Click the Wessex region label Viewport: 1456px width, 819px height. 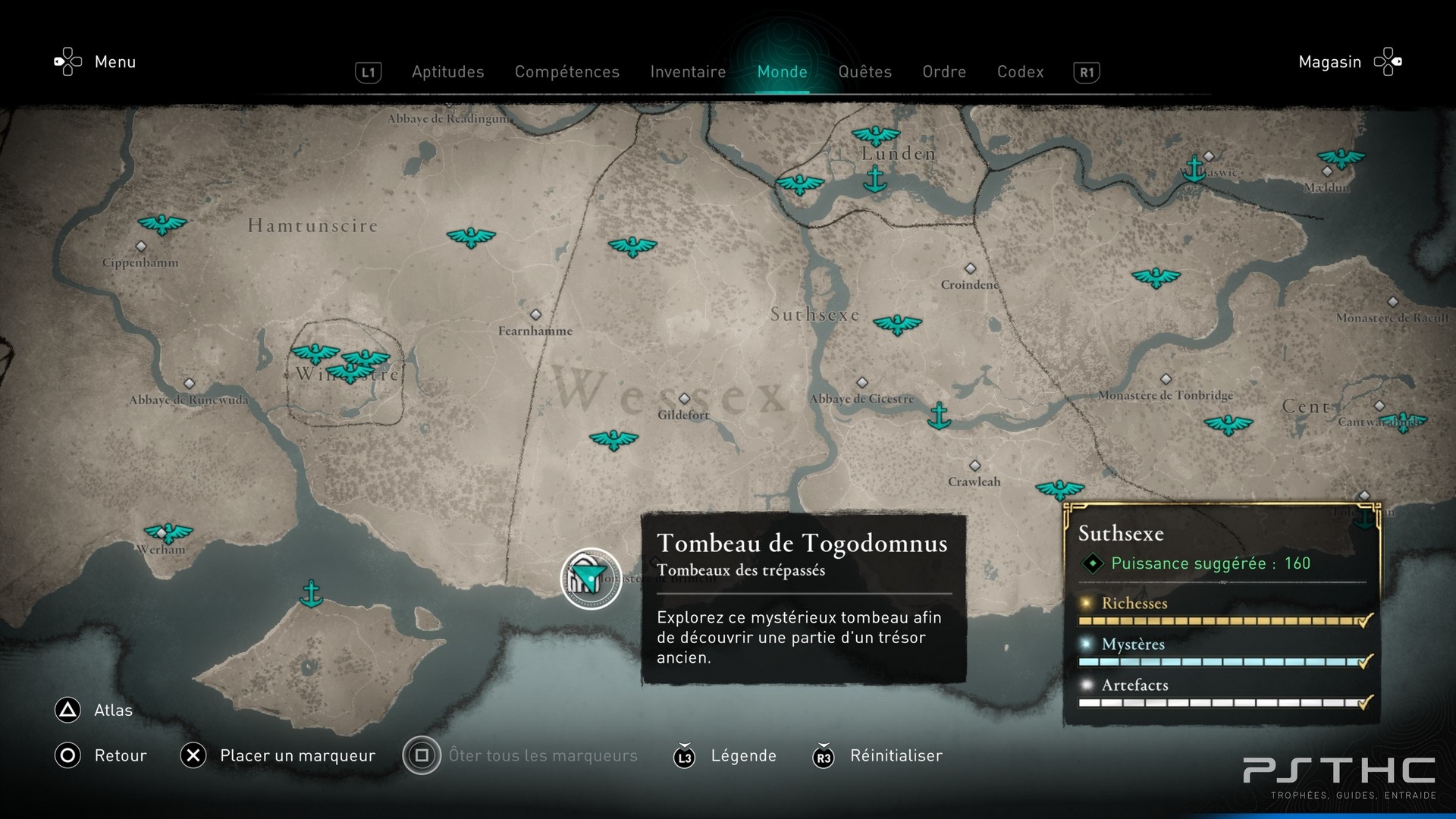[670, 392]
